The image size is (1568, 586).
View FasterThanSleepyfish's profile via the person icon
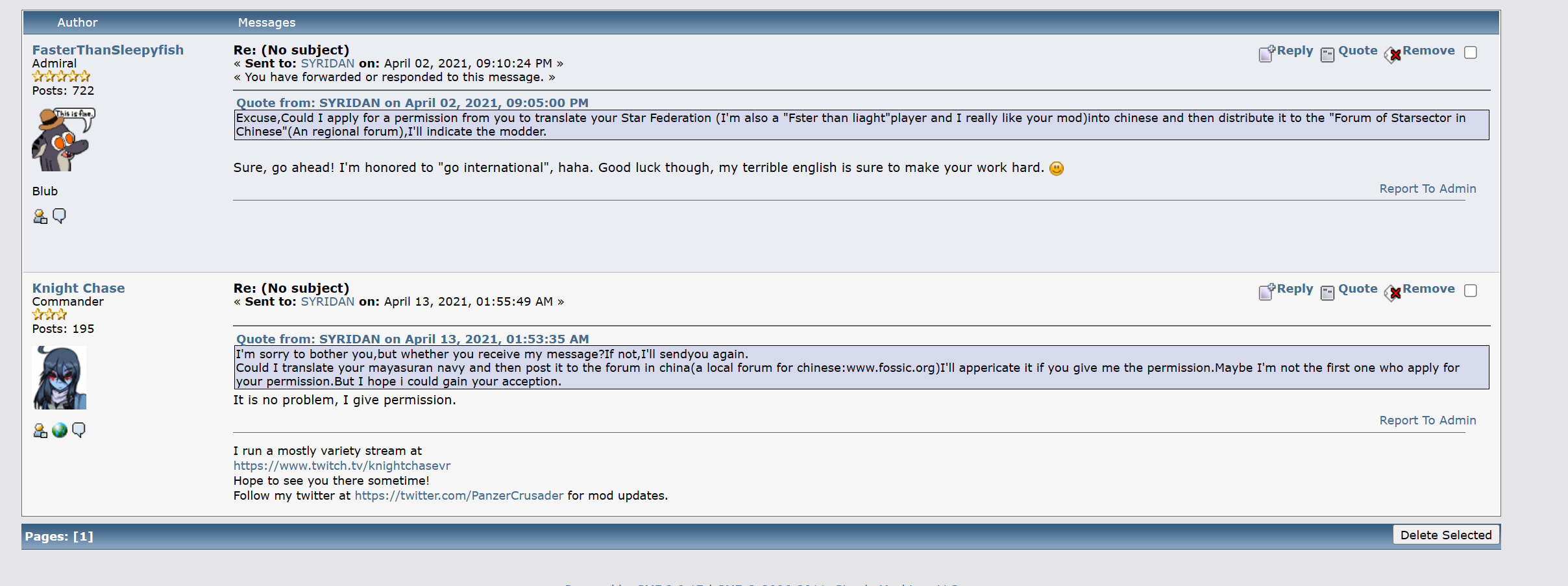point(40,217)
